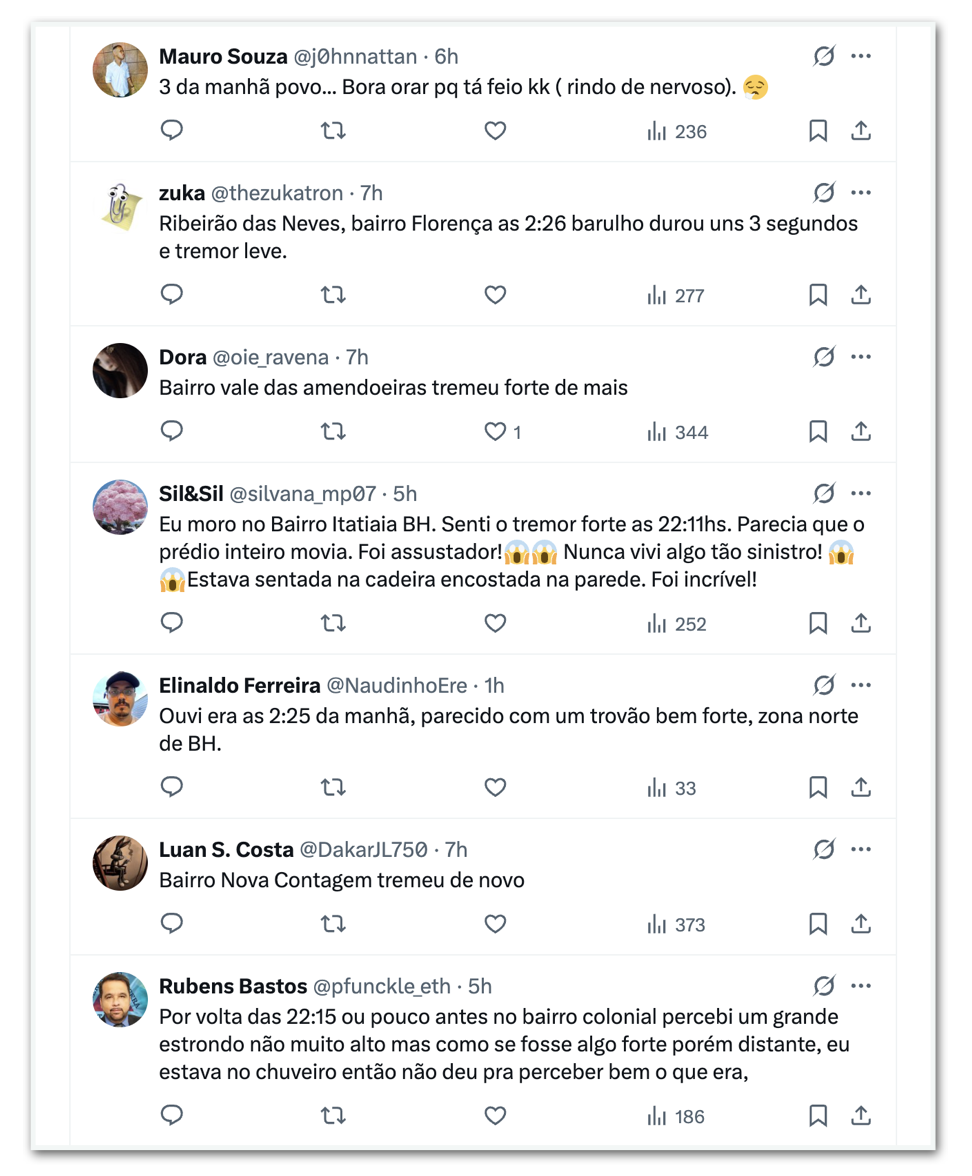Open more options on Mauro Souza's tweet
Screen dimensions: 972x1176
point(861,57)
